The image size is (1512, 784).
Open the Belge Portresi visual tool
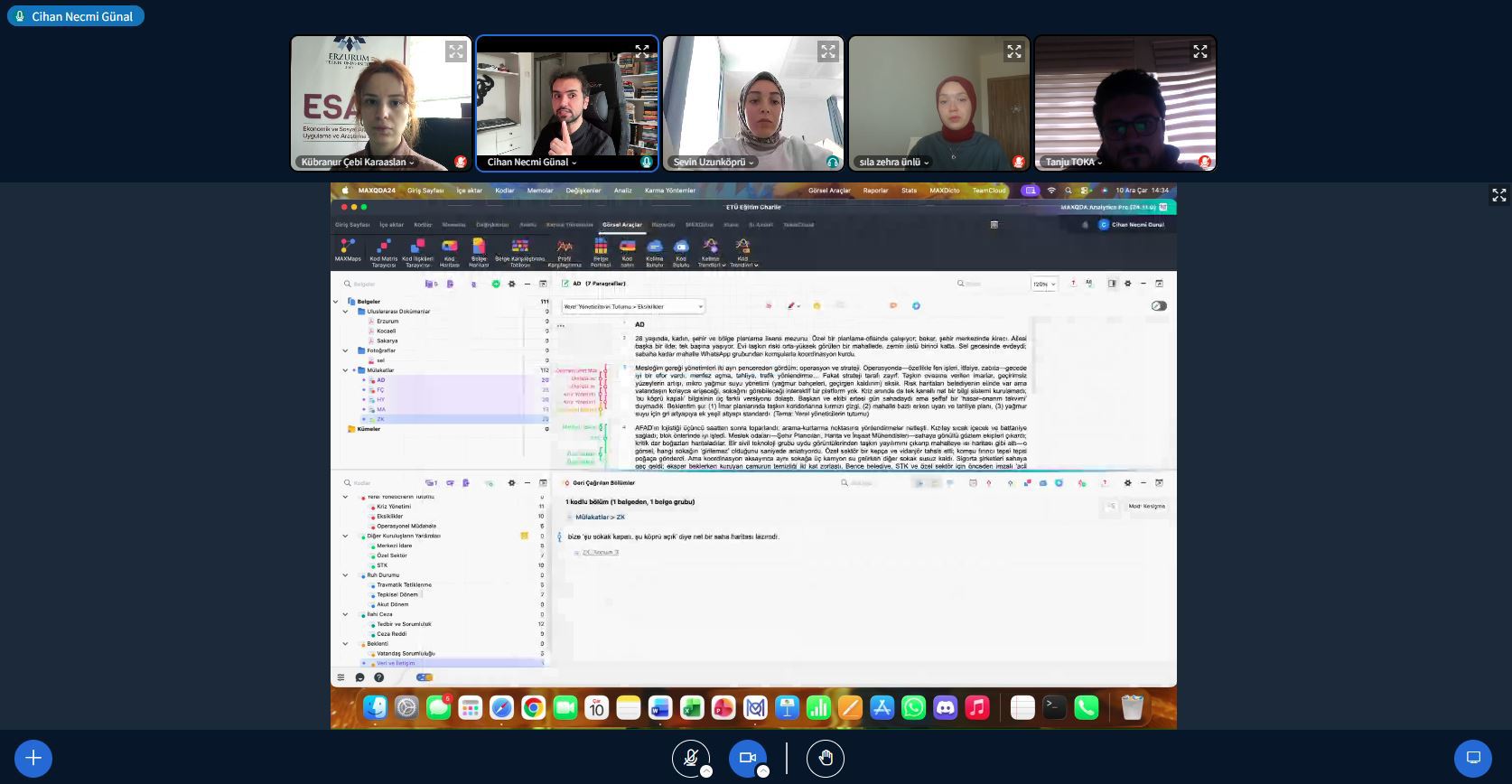tap(601, 250)
